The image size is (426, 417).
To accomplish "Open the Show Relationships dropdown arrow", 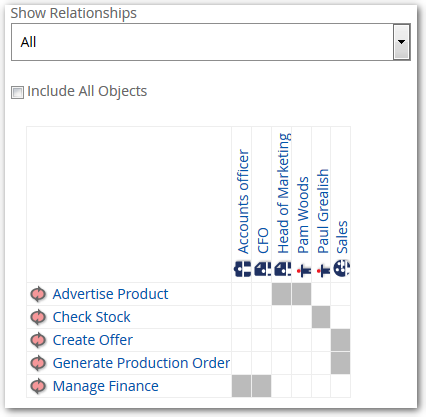I will 401,42.
